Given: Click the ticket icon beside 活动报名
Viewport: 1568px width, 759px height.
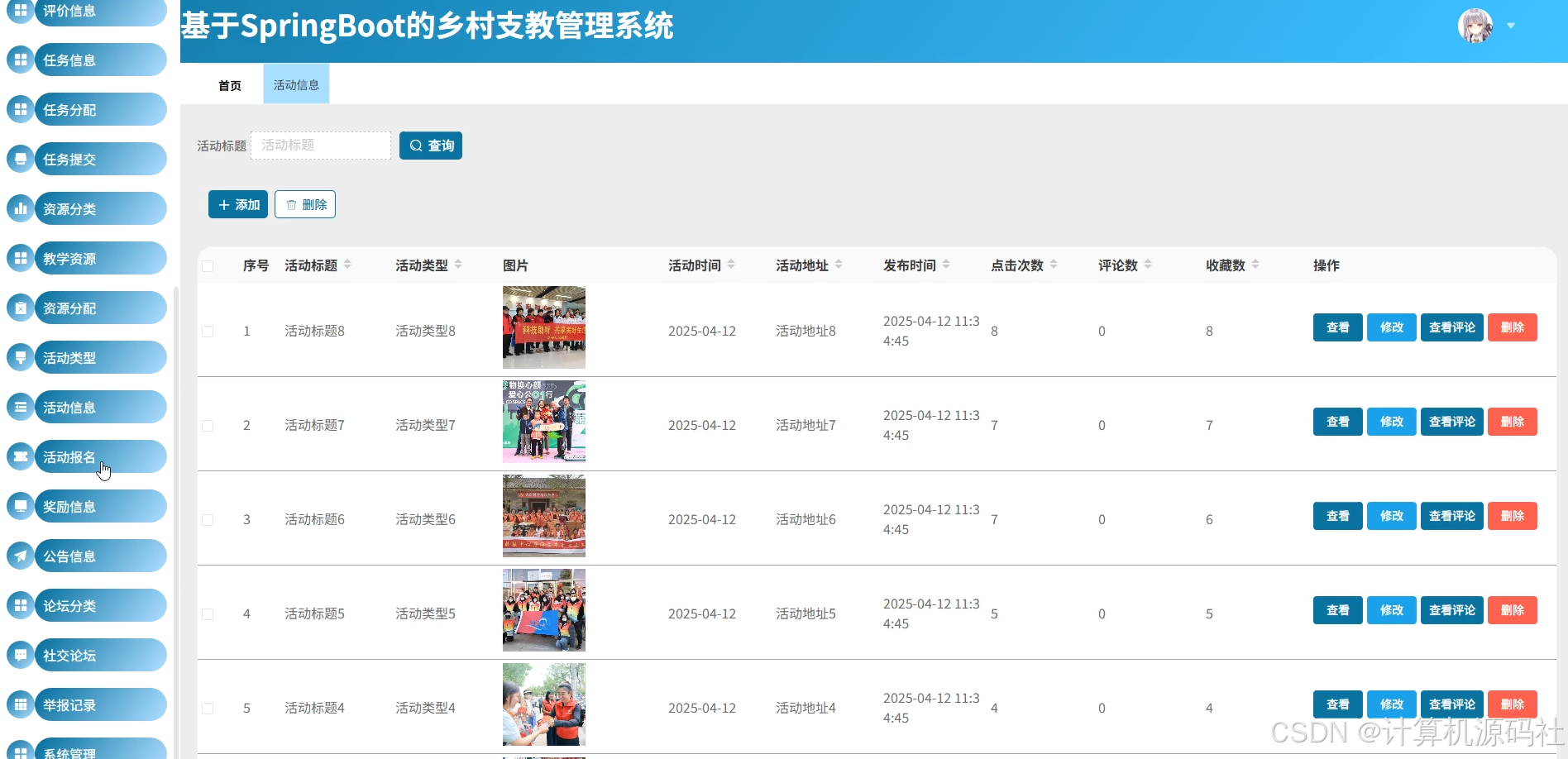Looking at the screenshot, I should click(21, 456).
